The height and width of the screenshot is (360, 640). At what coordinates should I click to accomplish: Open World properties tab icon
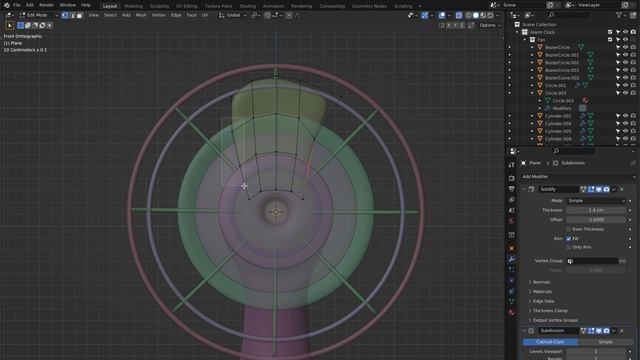[512, 221]
